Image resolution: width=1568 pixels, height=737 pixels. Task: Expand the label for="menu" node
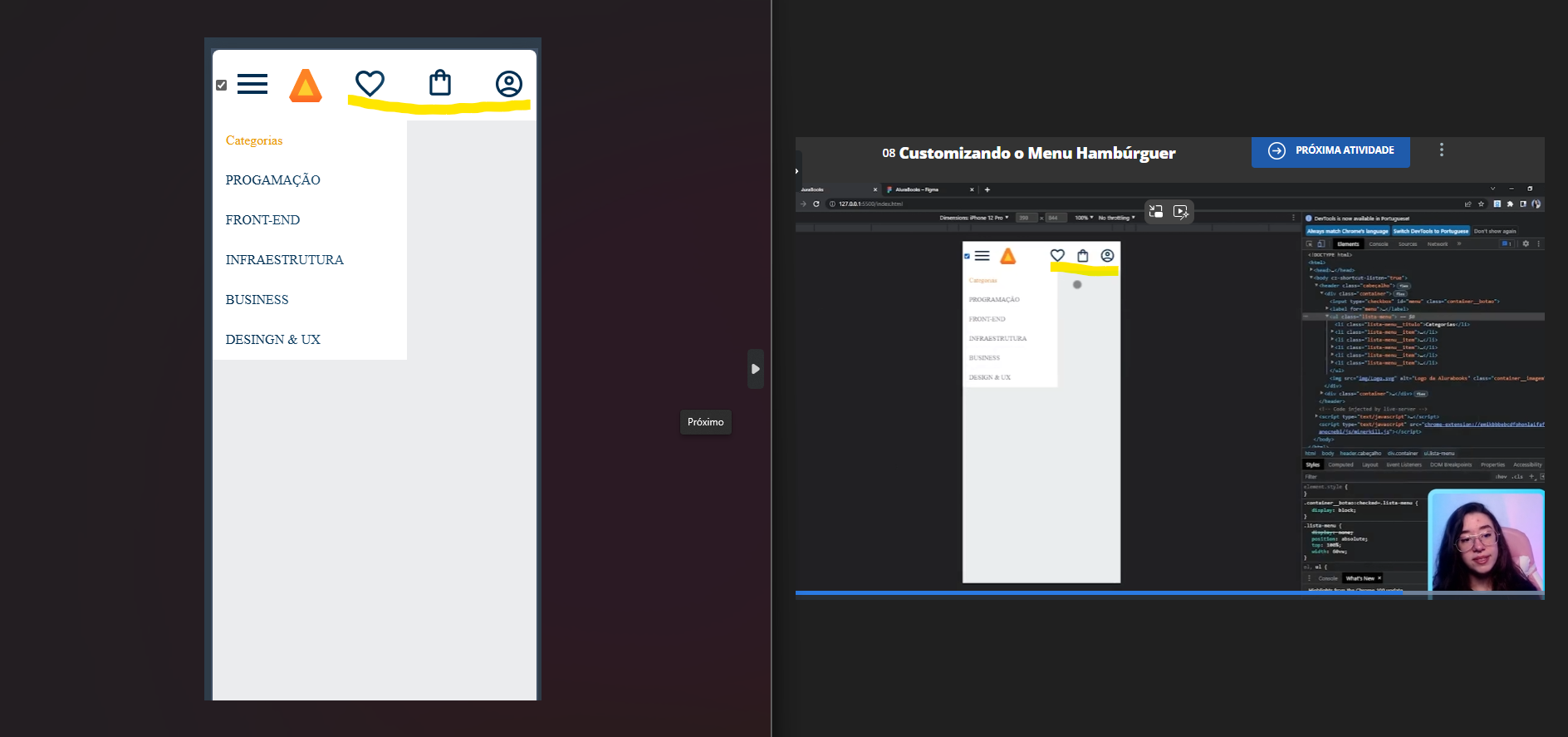coord(1326,309)
